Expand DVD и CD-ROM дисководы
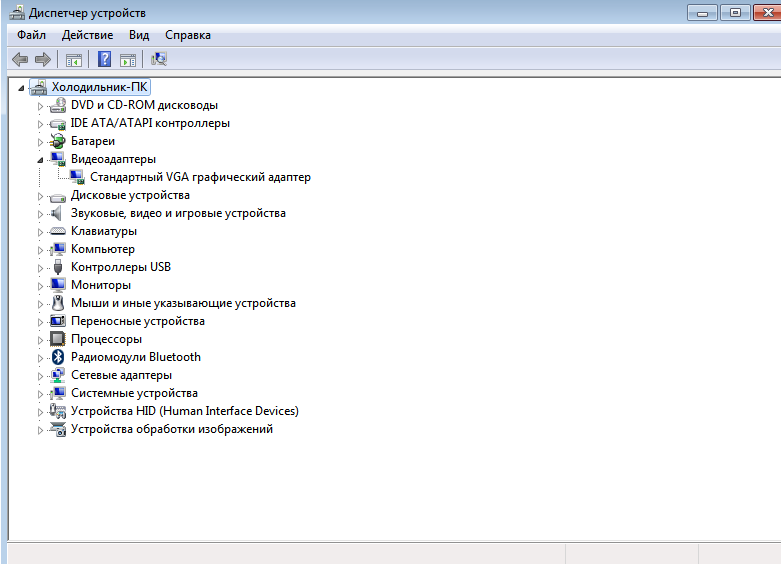The image size is (781, 564). [40, 106]
